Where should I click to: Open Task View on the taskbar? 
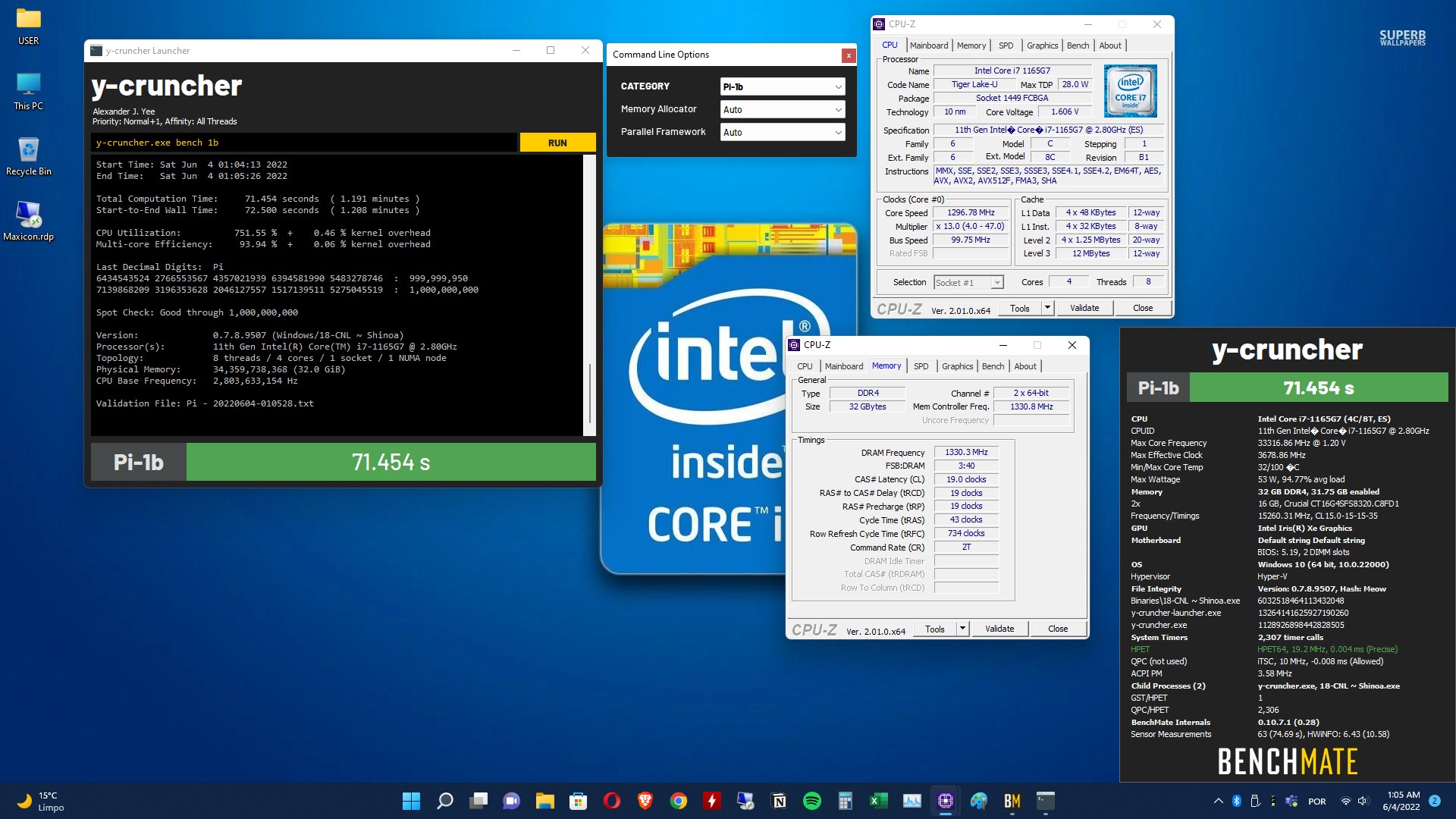click(479, 801)
